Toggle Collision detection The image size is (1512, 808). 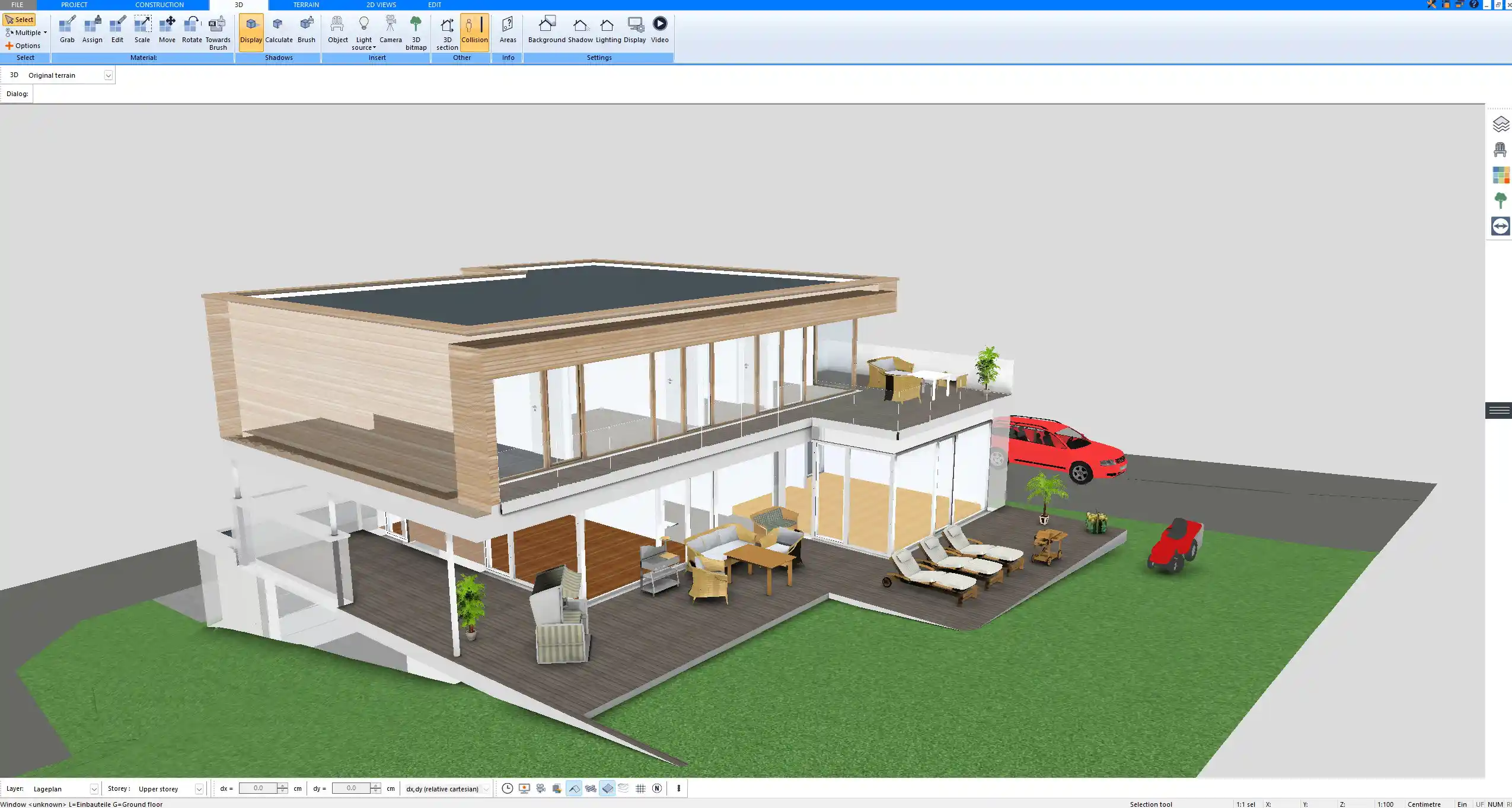click(474, 32)
